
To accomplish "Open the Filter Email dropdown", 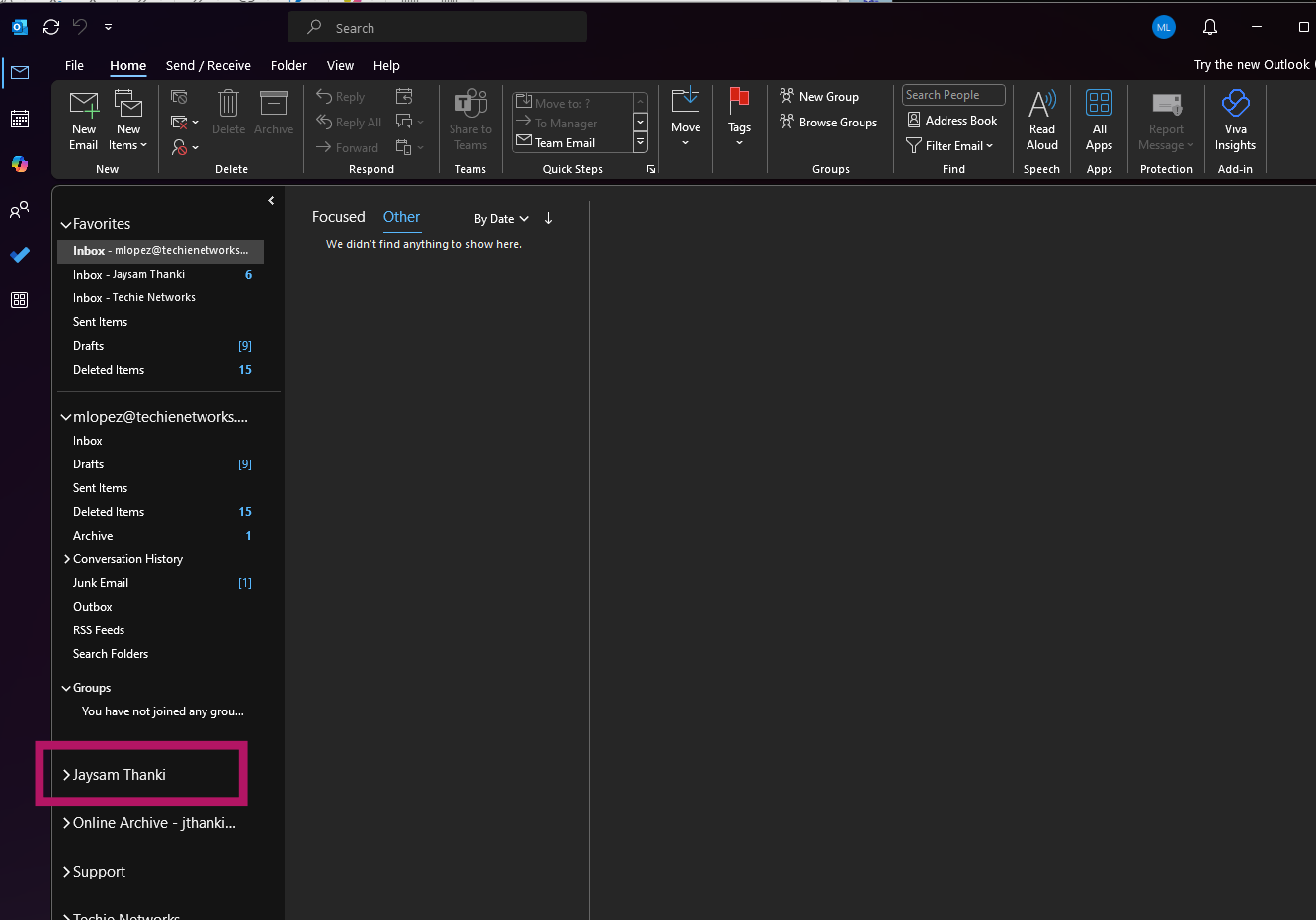I will 949,146.
